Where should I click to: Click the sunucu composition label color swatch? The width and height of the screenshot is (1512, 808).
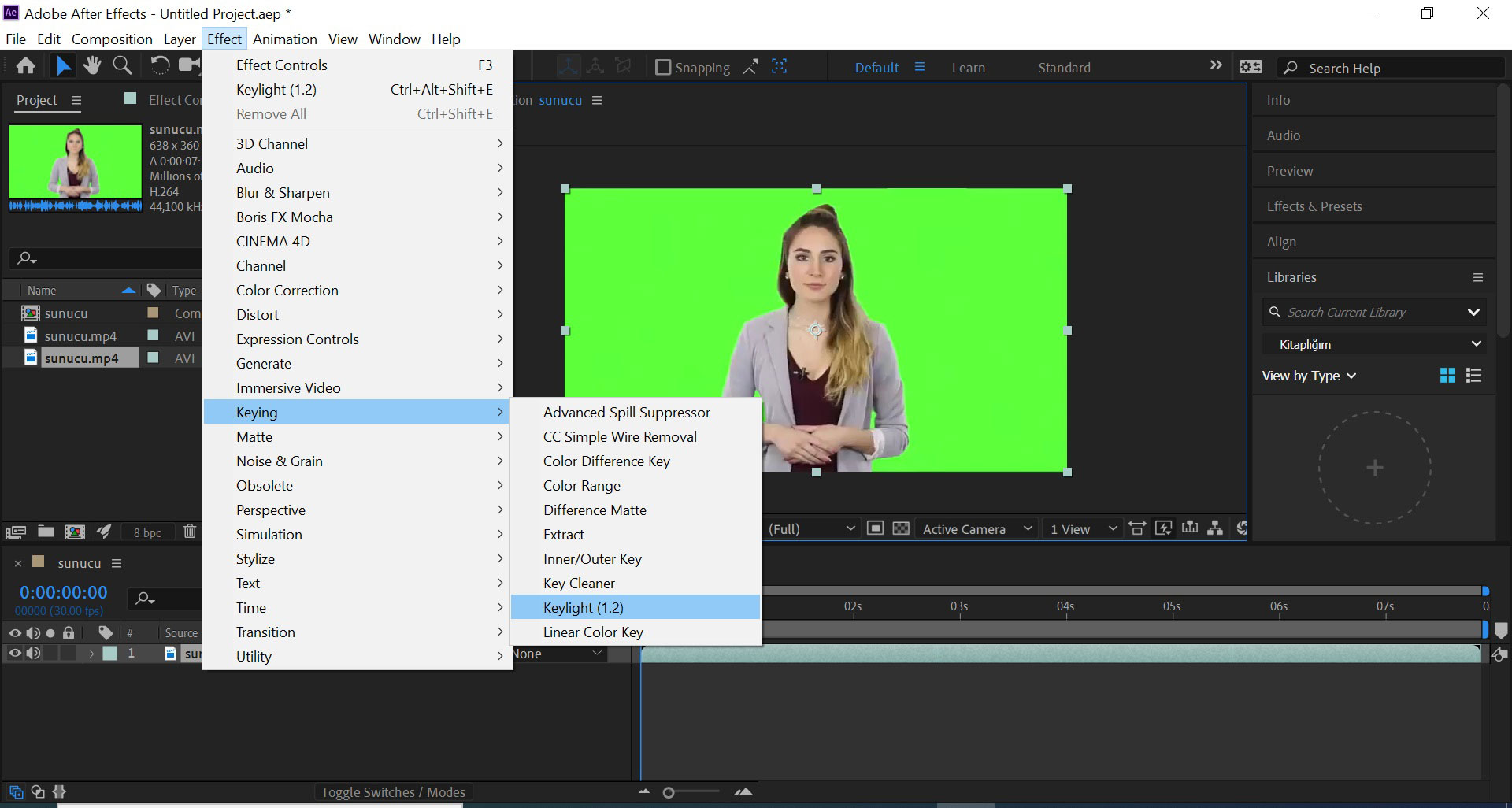[154, 313]
